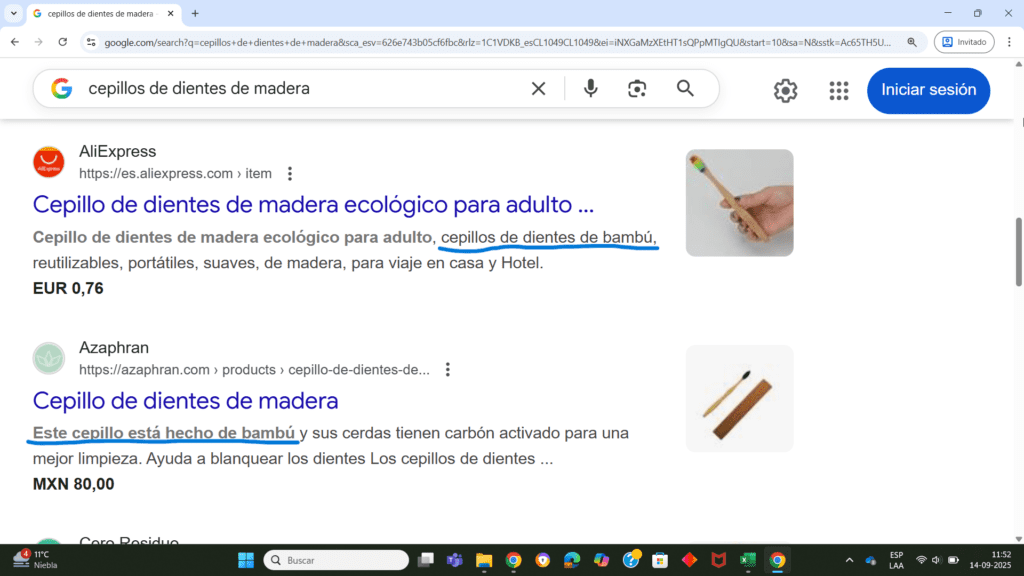The width and height of the screenshot is (1024, 576).
Task: Click the Google G logo
Action: tap(62, 89)
